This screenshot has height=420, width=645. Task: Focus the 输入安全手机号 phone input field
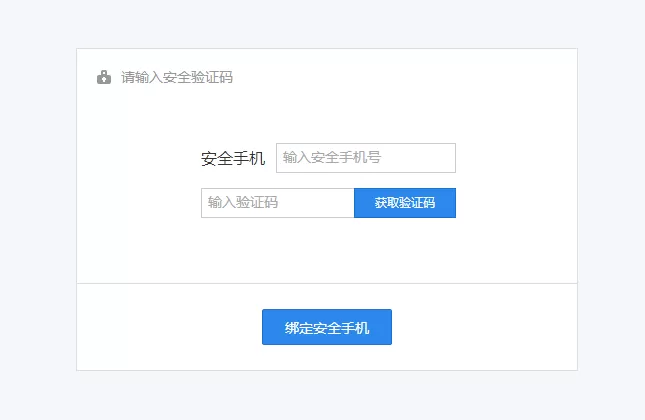coord(366,158)
